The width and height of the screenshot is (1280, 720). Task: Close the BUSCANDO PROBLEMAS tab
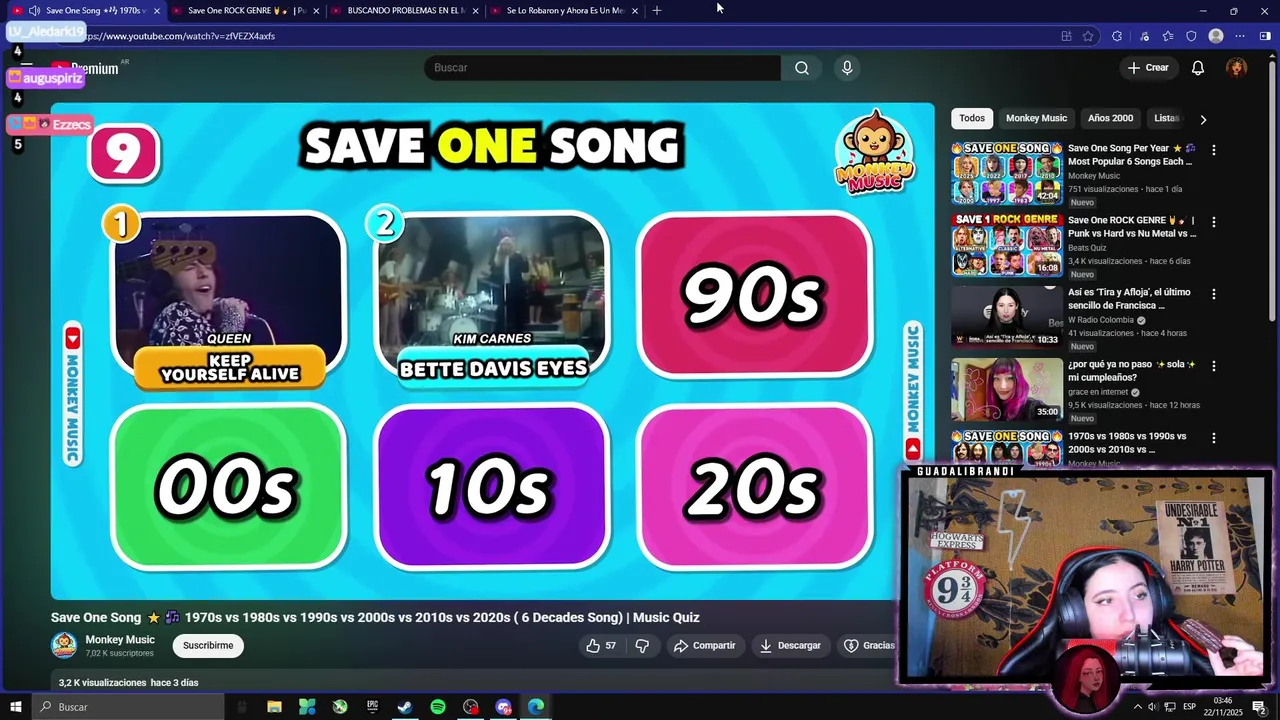pos(475,11)
